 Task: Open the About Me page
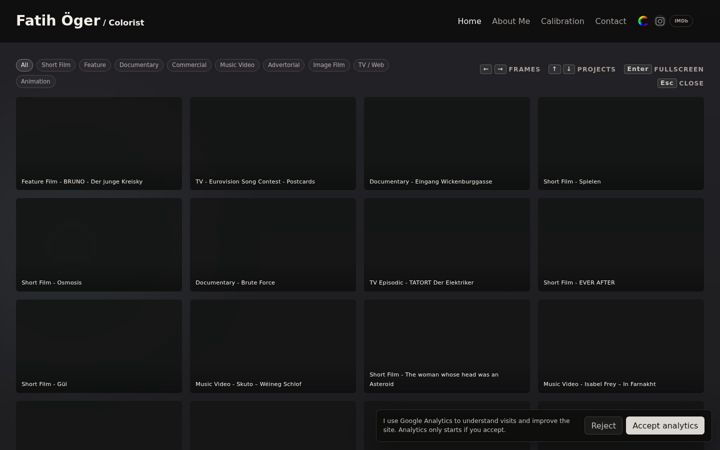pos(511,21)
